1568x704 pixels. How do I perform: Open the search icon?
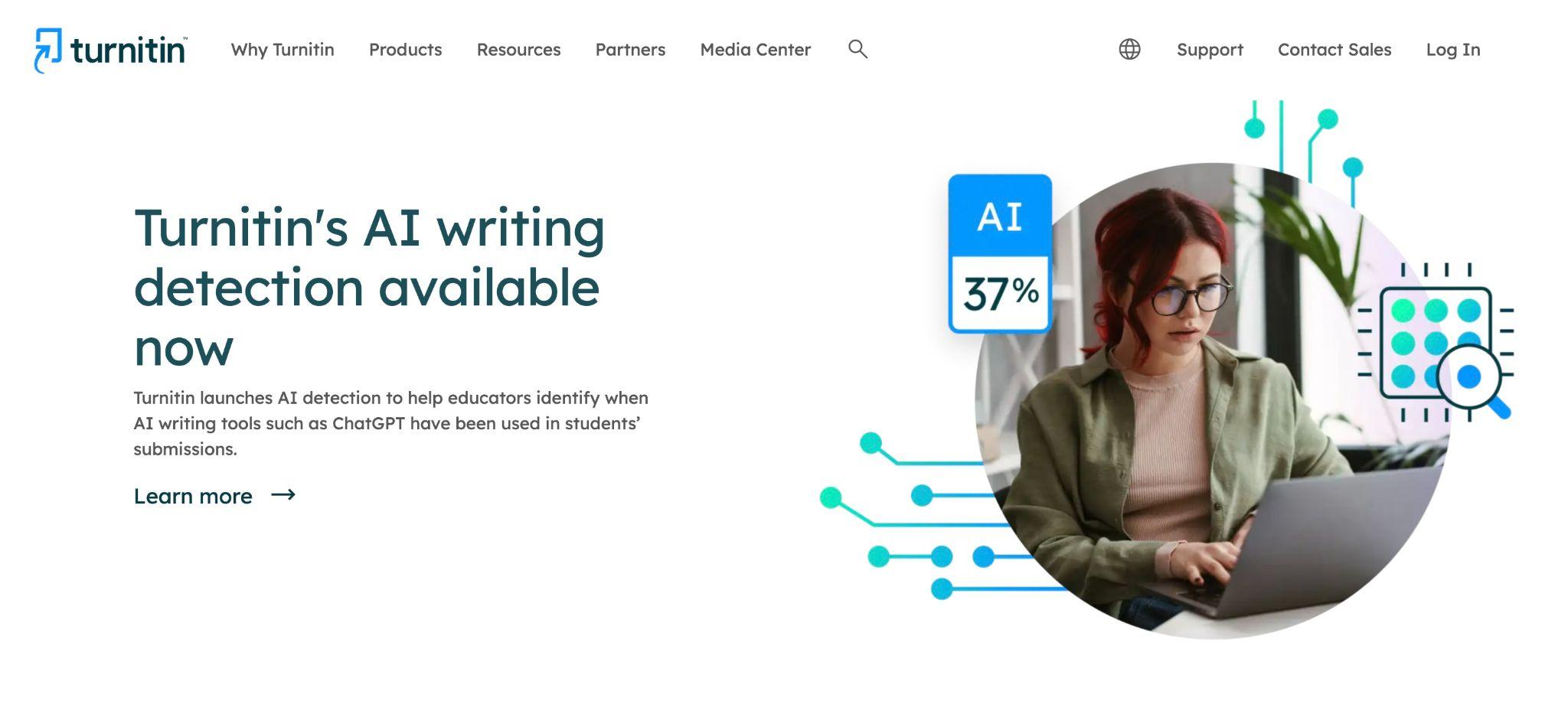857,50
